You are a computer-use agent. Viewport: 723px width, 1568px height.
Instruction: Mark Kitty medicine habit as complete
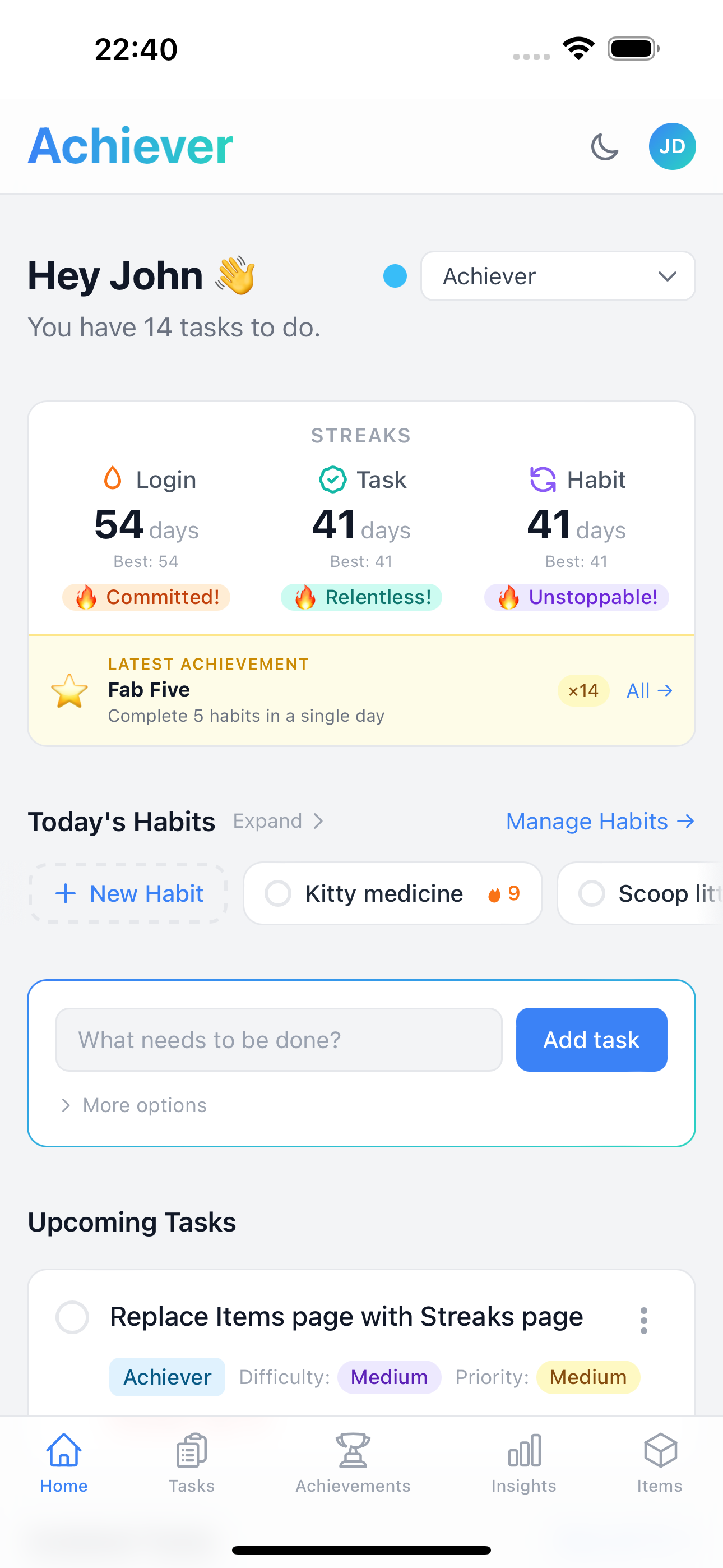[x=278, y=893]
